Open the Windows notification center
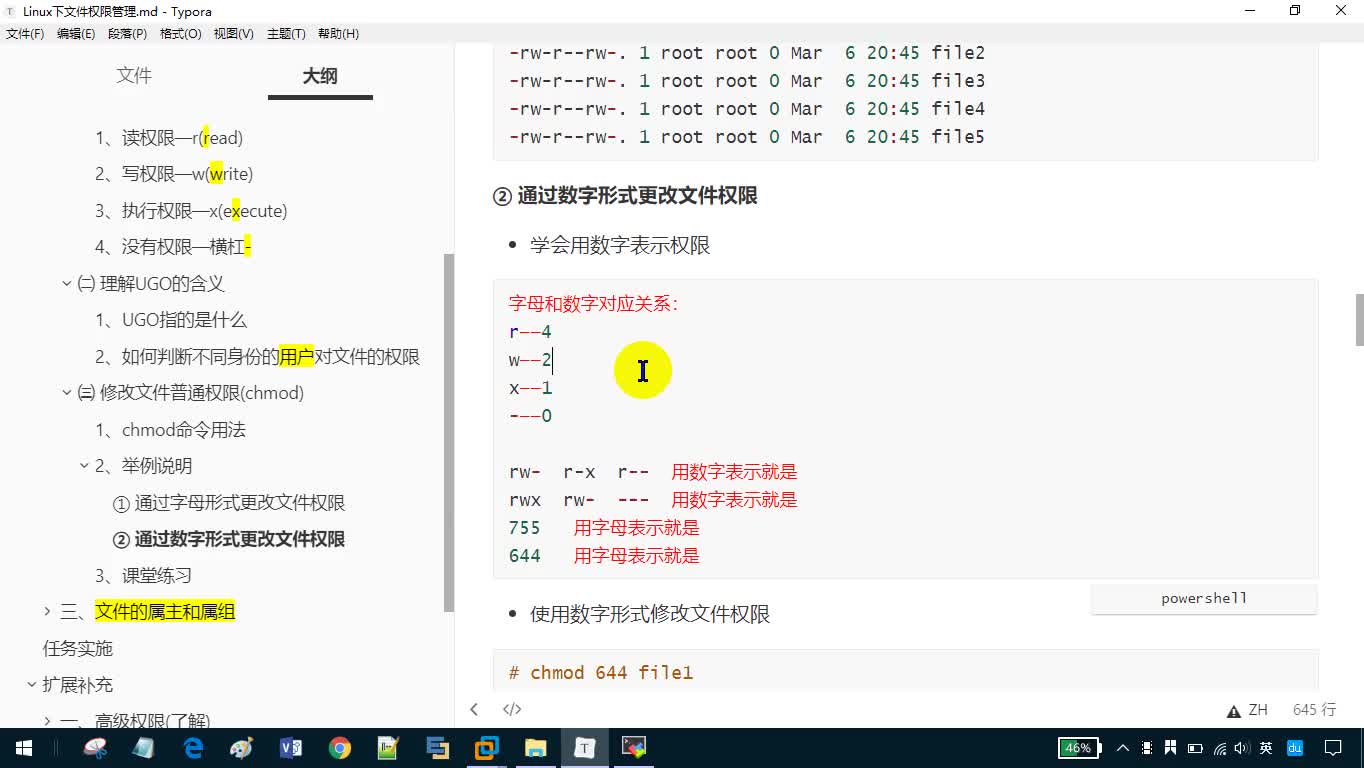The width and height of the screenshot is (1364, 768). tap(1333, 748)
